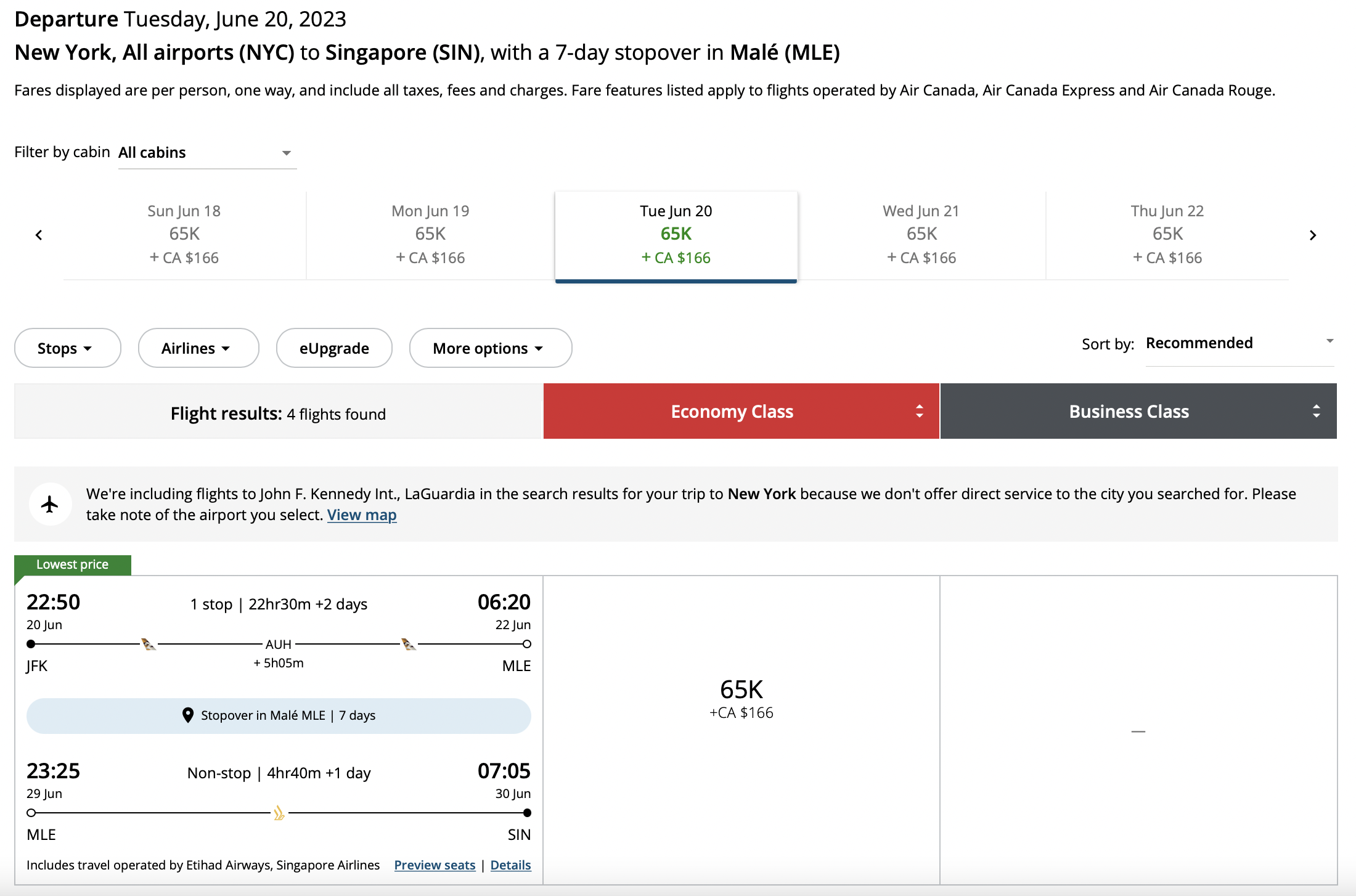The height and width of the screenshot is (896, 1356).
Task: Click the Singapore Airlines logo on the MLE–SIN segment
Action: pyautogui.click(x=279, y=813)
